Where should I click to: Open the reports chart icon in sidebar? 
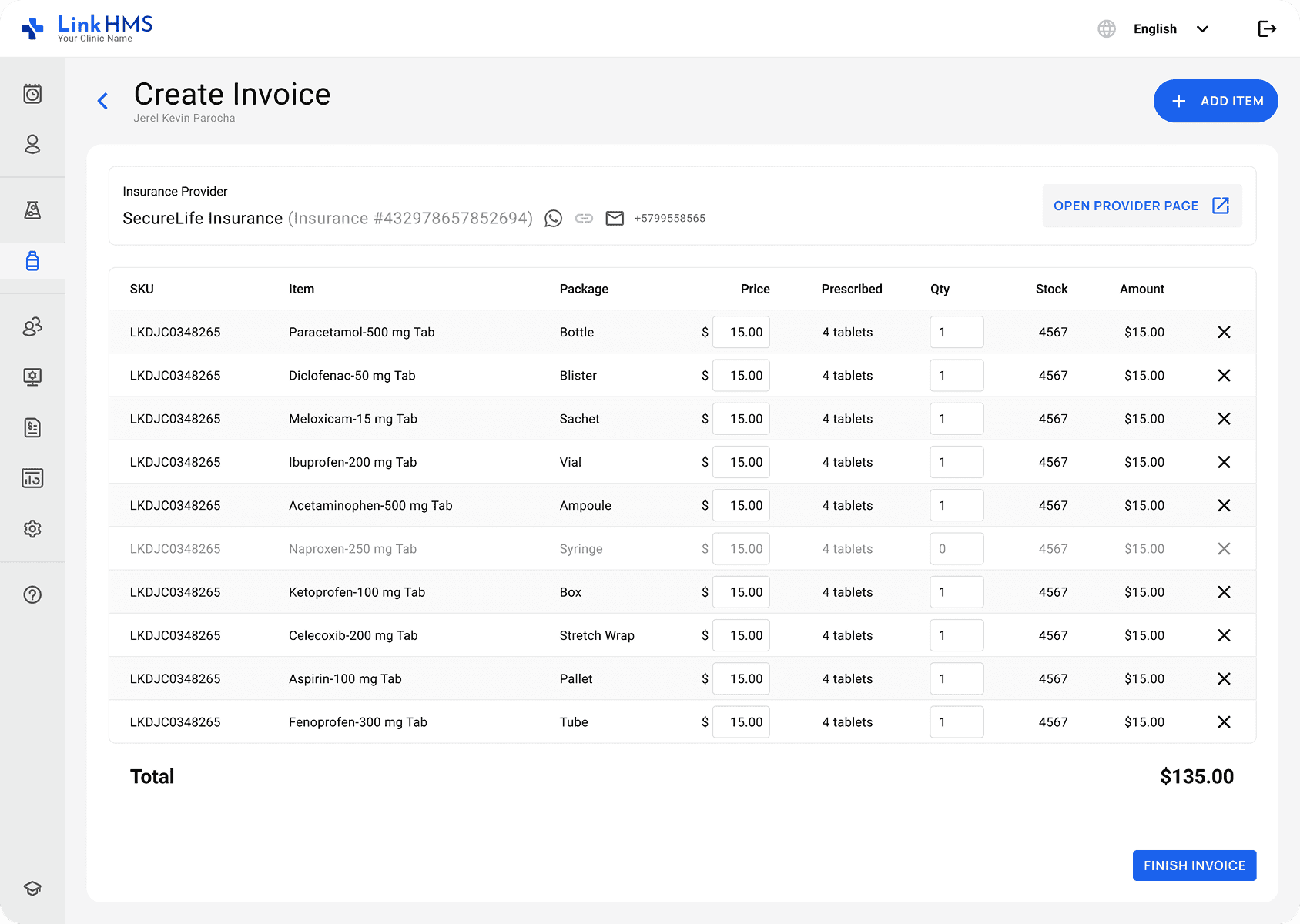(32, 478)
